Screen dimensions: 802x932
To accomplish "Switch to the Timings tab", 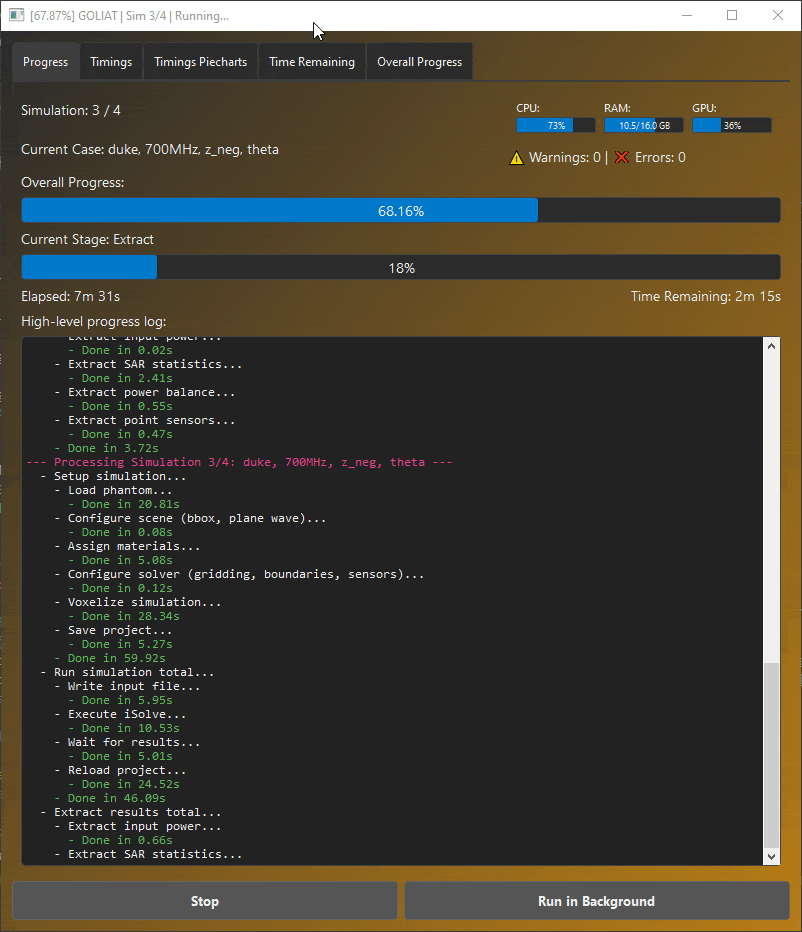I will click(x=111, y=61).
